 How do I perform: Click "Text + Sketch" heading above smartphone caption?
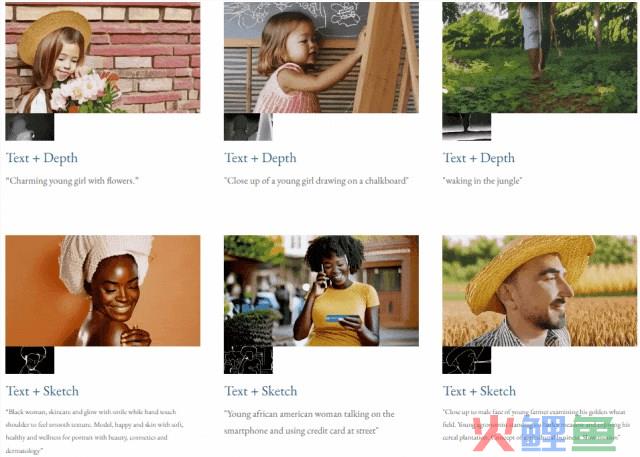click(x=261, y=391)
